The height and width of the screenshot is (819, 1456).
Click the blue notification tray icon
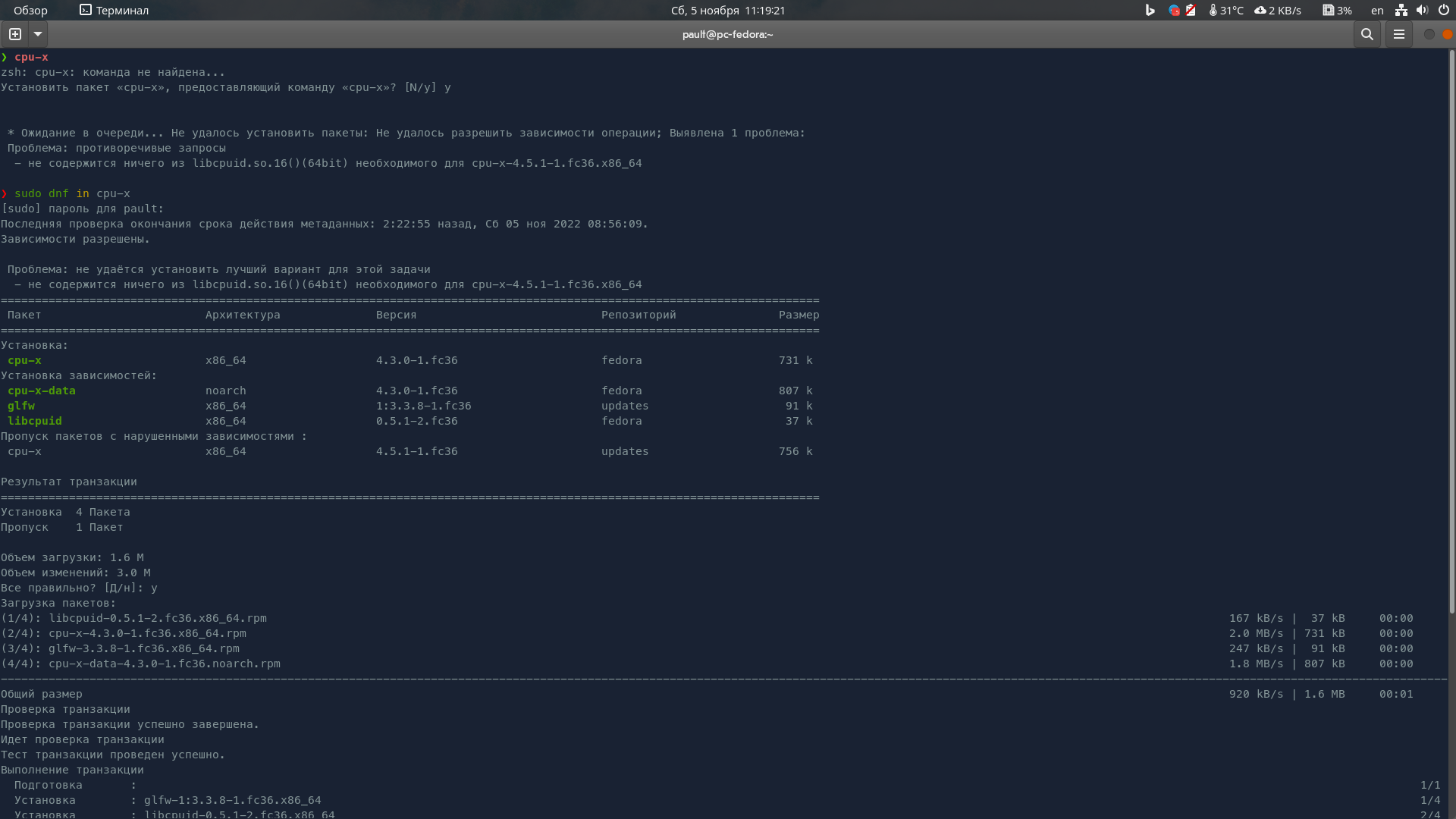[x=1174, y=11]
